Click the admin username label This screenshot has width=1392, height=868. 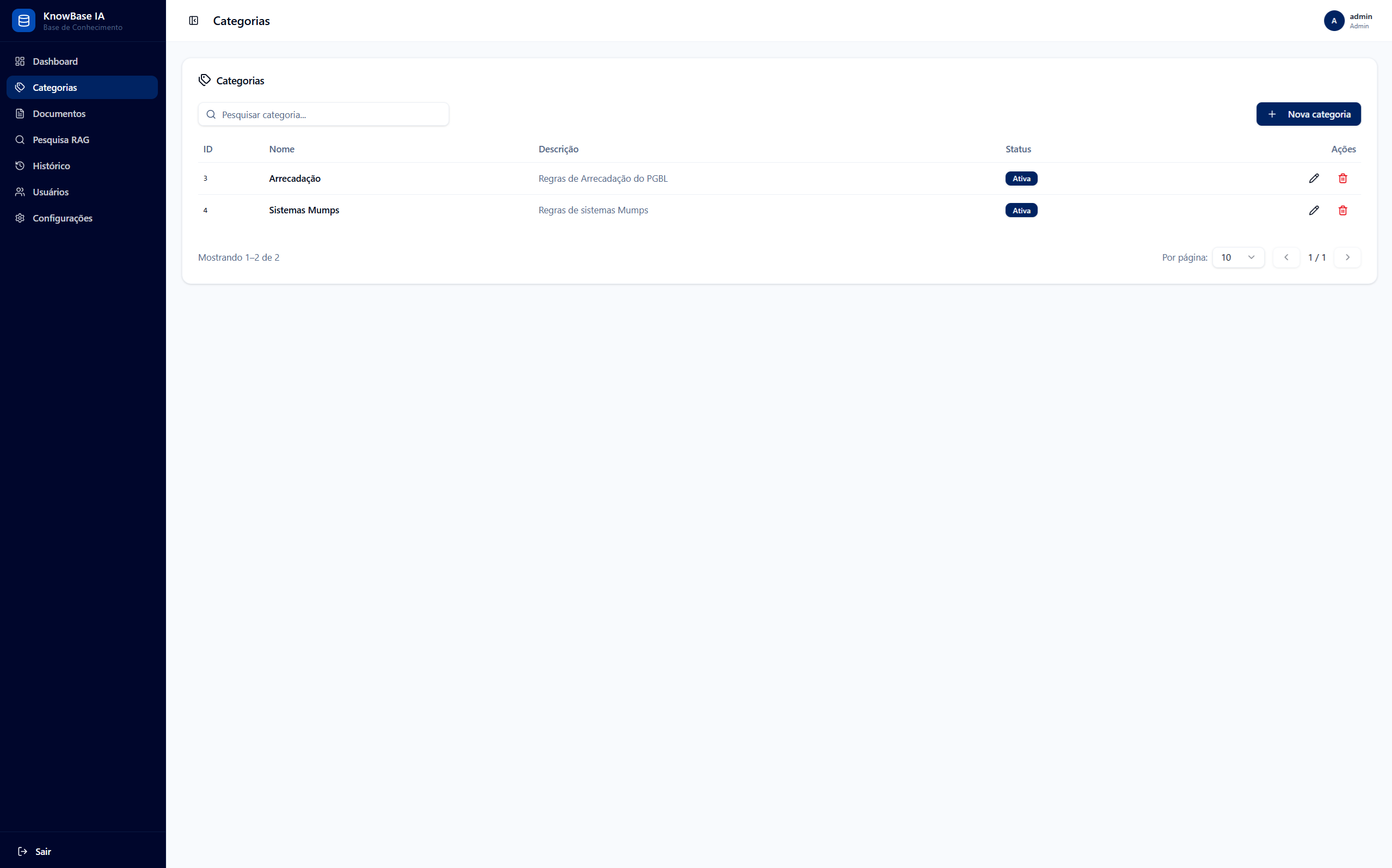pyautogui.click(x=1360, y=16)
